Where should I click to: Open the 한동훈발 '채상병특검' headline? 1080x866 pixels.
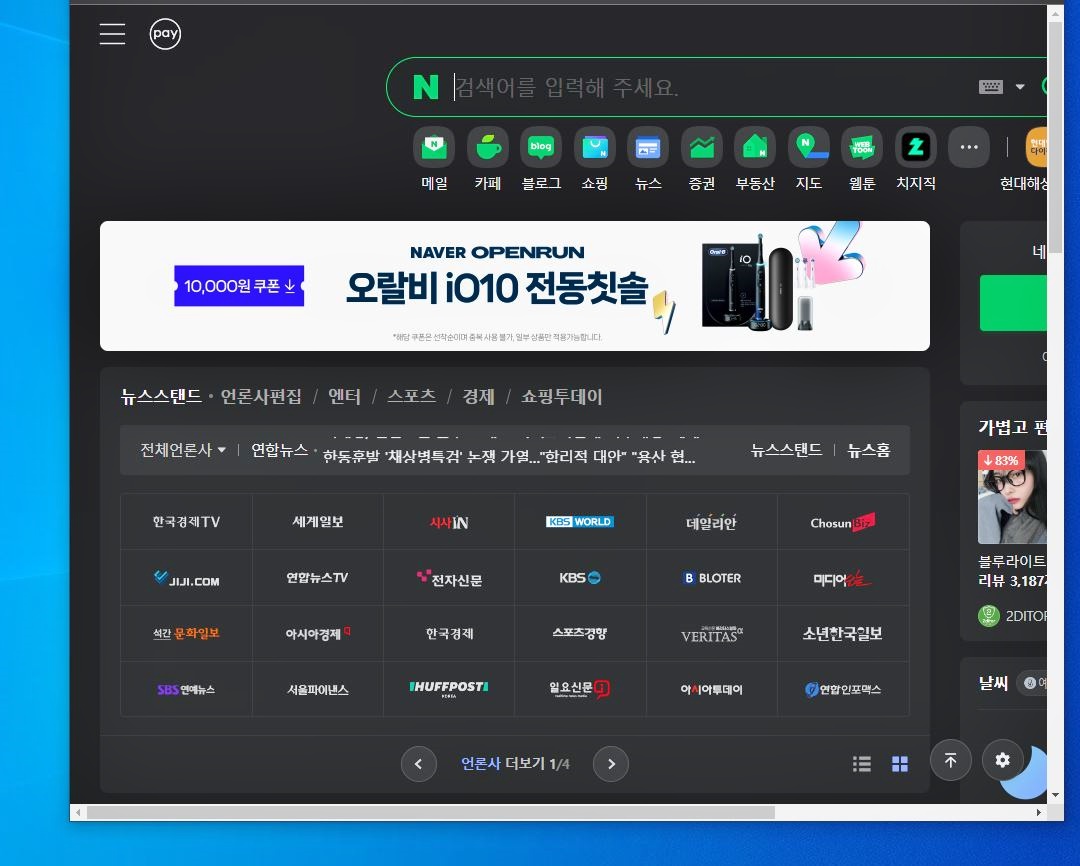(x=509, y=456)
